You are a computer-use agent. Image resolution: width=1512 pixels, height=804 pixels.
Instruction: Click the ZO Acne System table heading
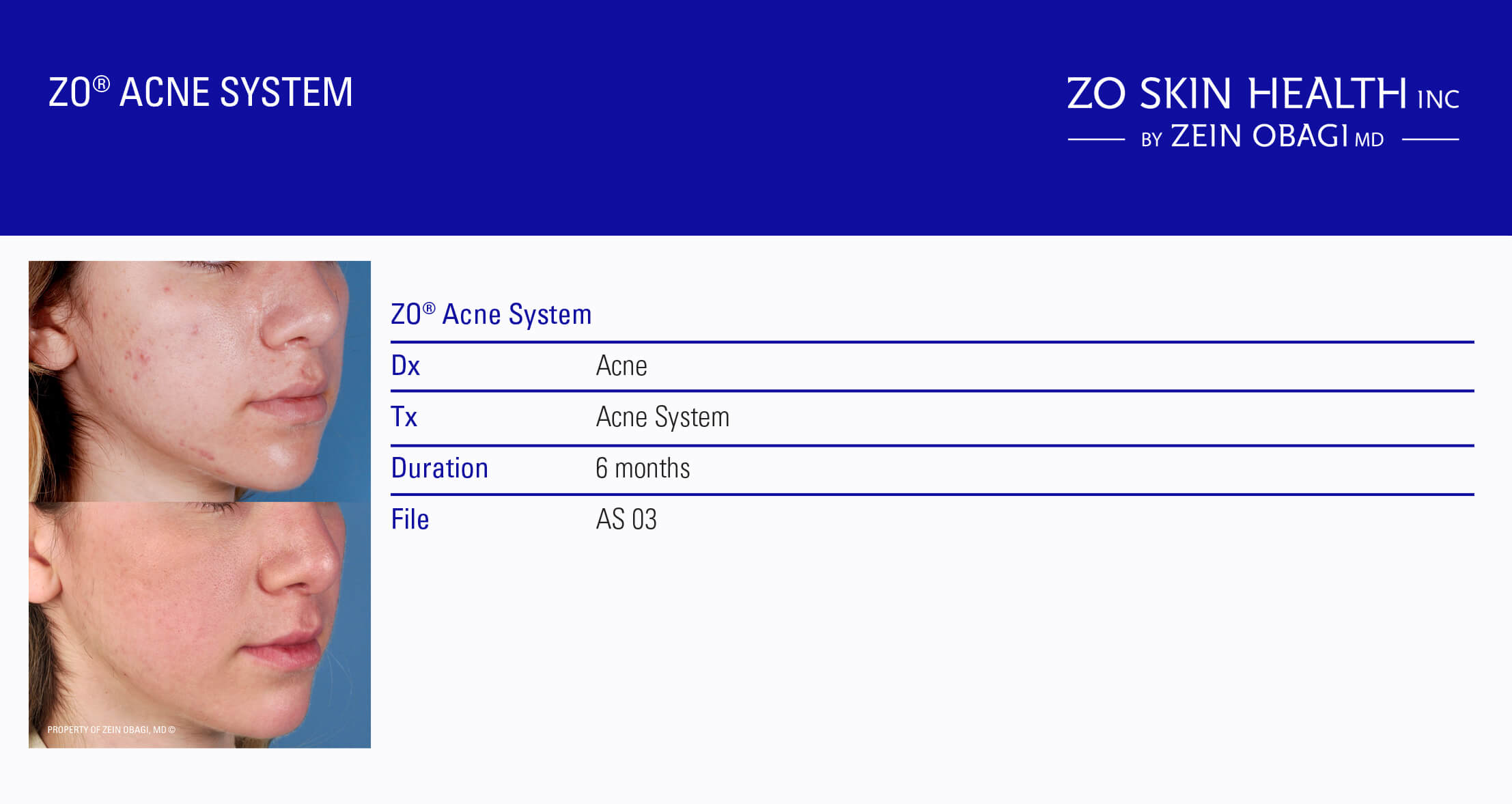pos(491,315)
